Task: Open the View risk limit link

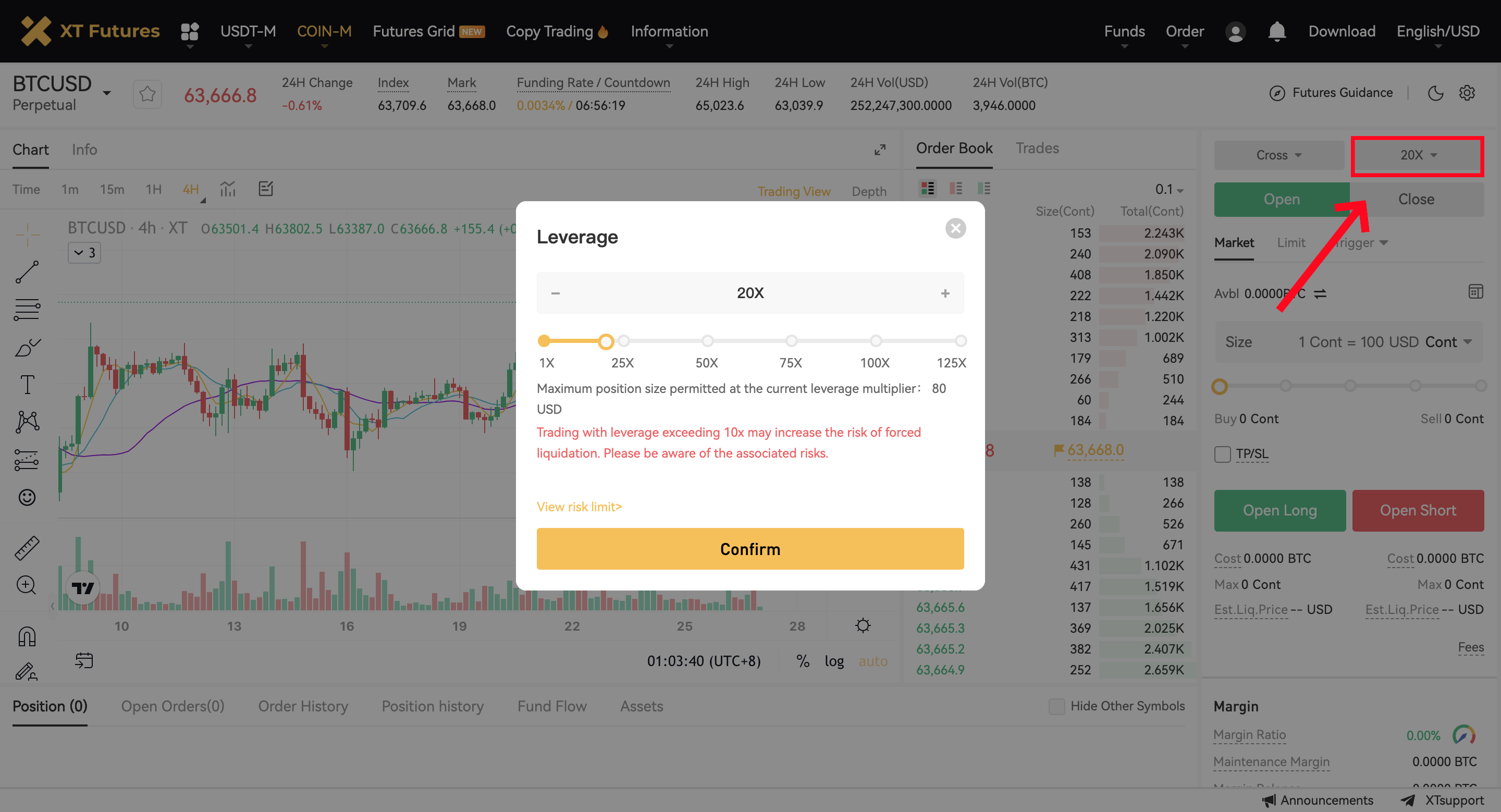Action: [x=579, y=506]
